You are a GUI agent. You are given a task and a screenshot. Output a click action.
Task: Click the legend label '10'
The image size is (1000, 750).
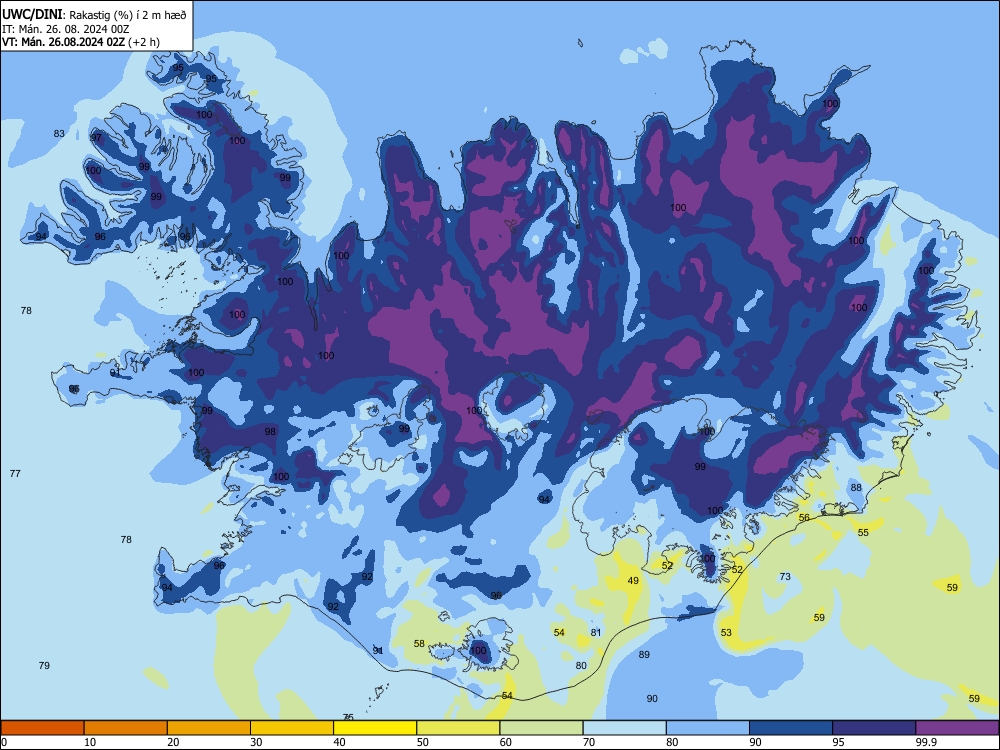[x=90, y=742]
